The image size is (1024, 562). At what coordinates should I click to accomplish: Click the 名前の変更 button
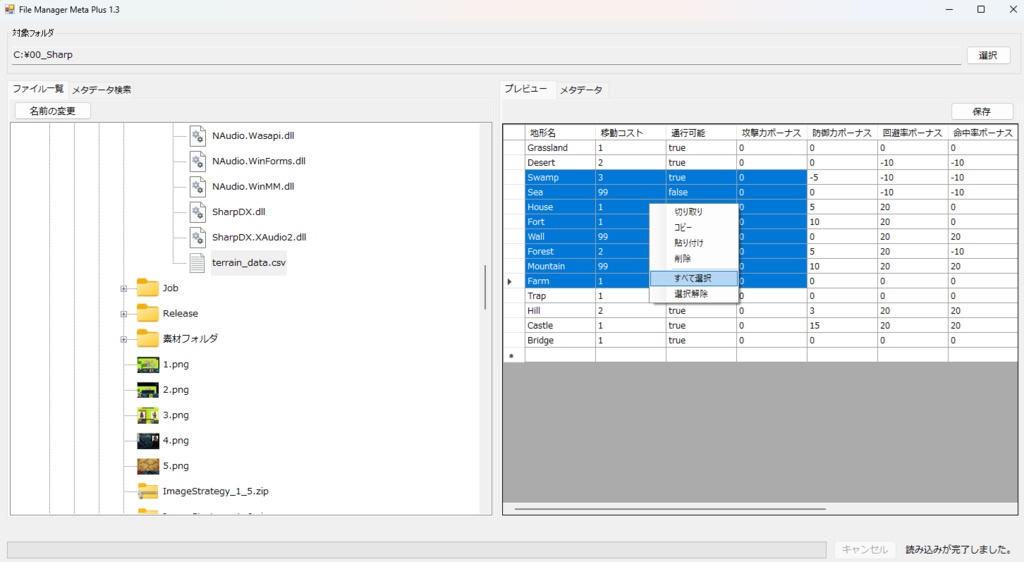pos(52,111)
